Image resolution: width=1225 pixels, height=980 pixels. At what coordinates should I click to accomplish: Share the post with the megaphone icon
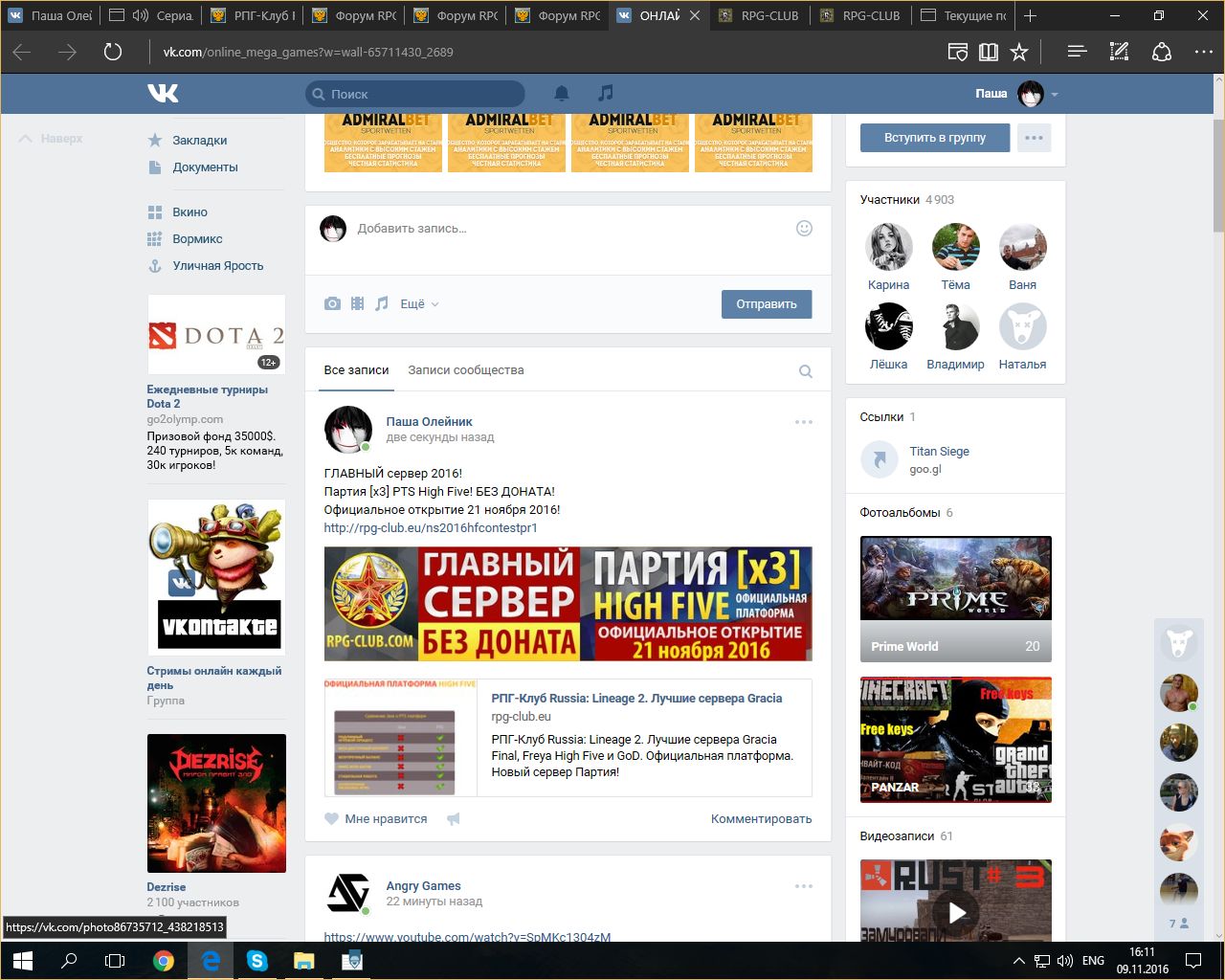point(454,818)
